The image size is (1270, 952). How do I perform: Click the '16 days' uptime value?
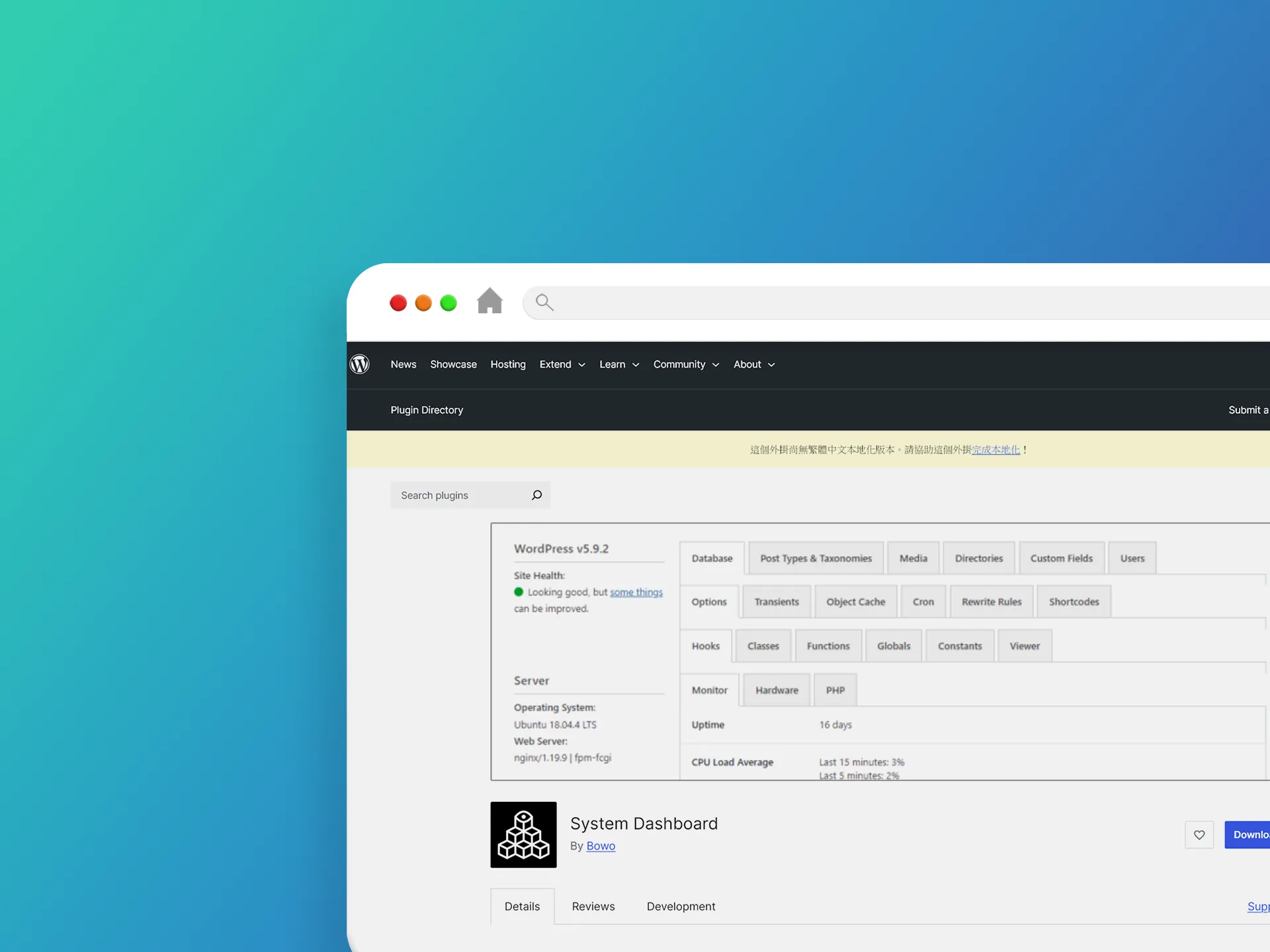click(x=835, y=725)
